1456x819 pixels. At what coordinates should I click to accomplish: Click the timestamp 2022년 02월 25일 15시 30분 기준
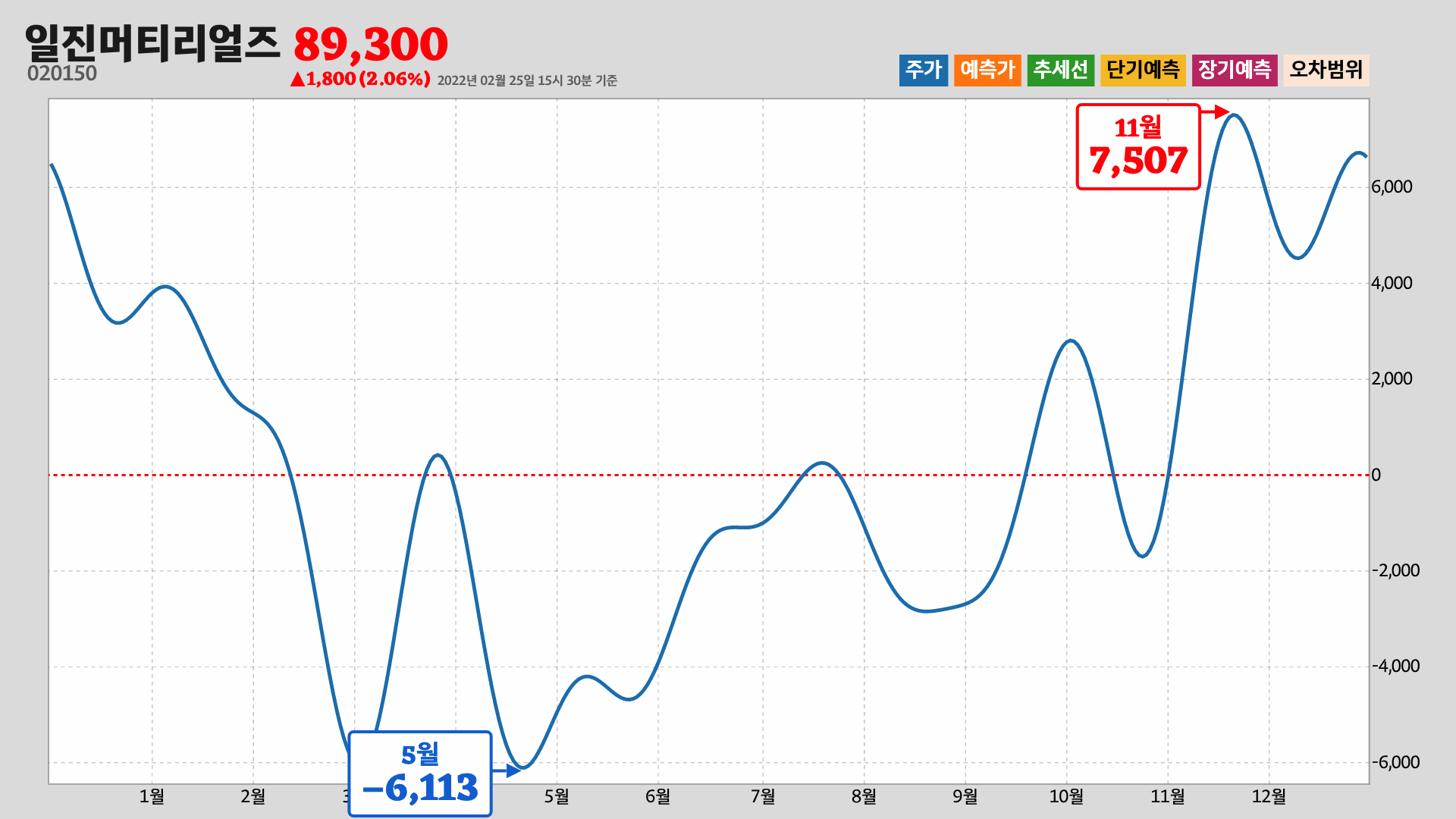click(527, 80)
